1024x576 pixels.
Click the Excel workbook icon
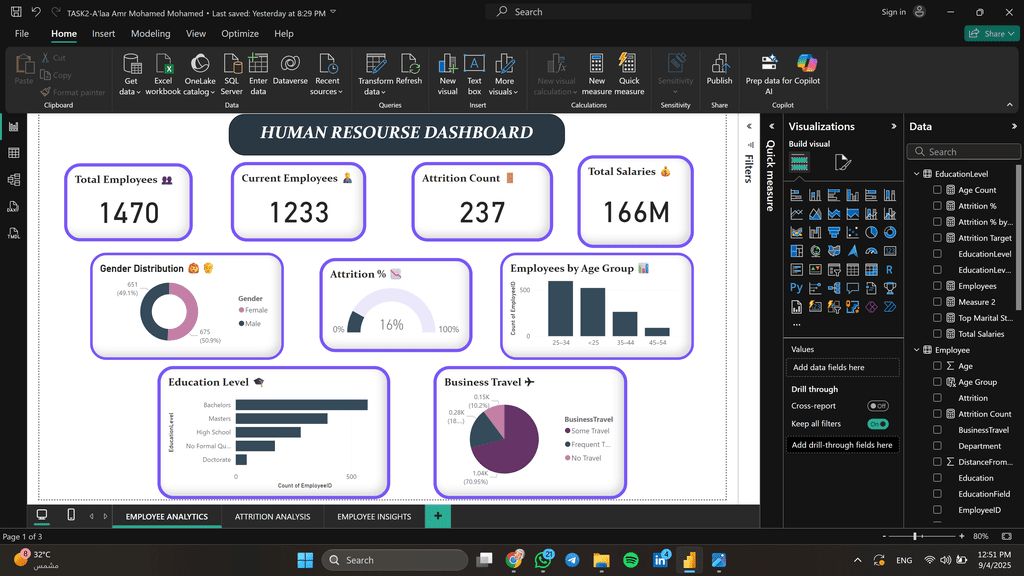coord(163,66)
